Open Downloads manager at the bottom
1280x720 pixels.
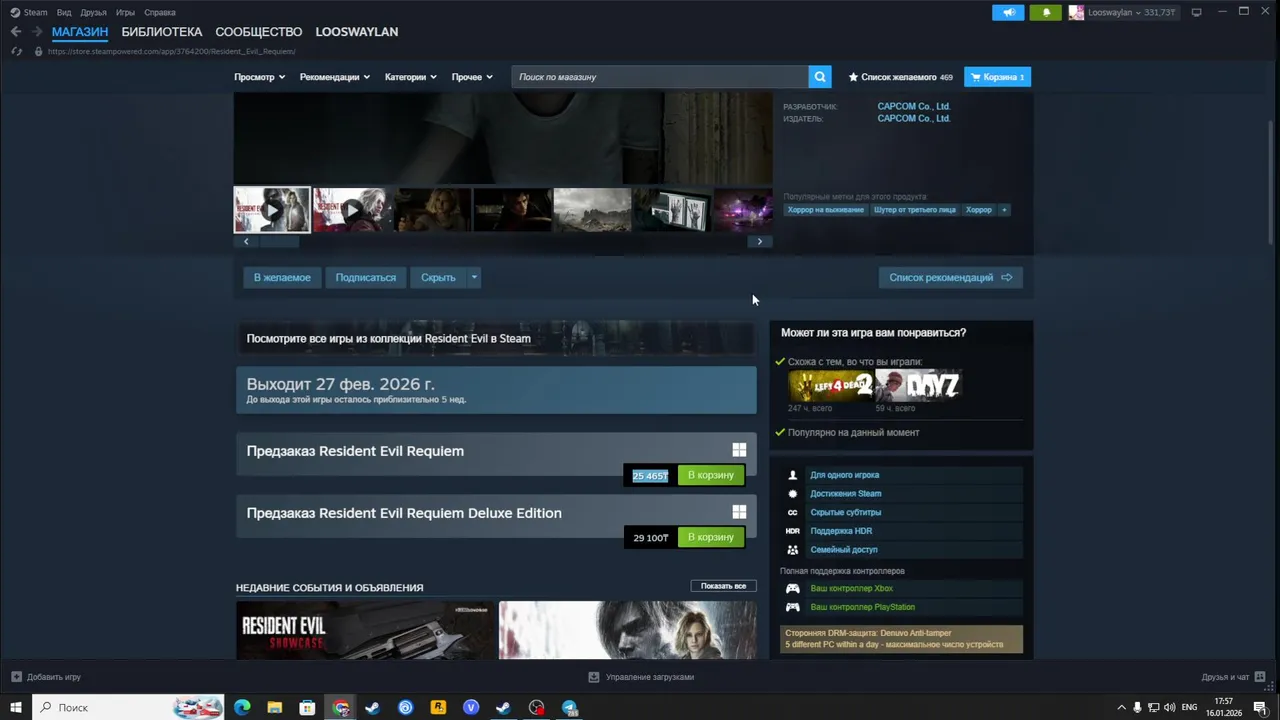[640, 677]
